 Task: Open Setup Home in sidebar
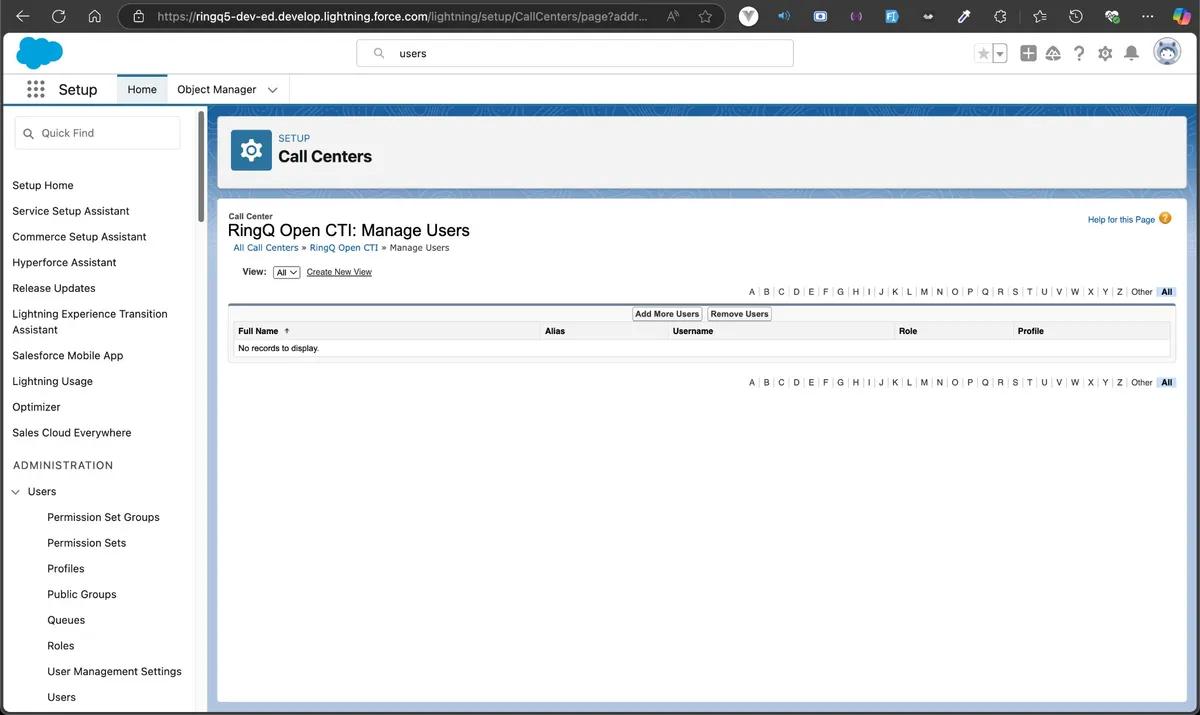(x=43, y=185)
